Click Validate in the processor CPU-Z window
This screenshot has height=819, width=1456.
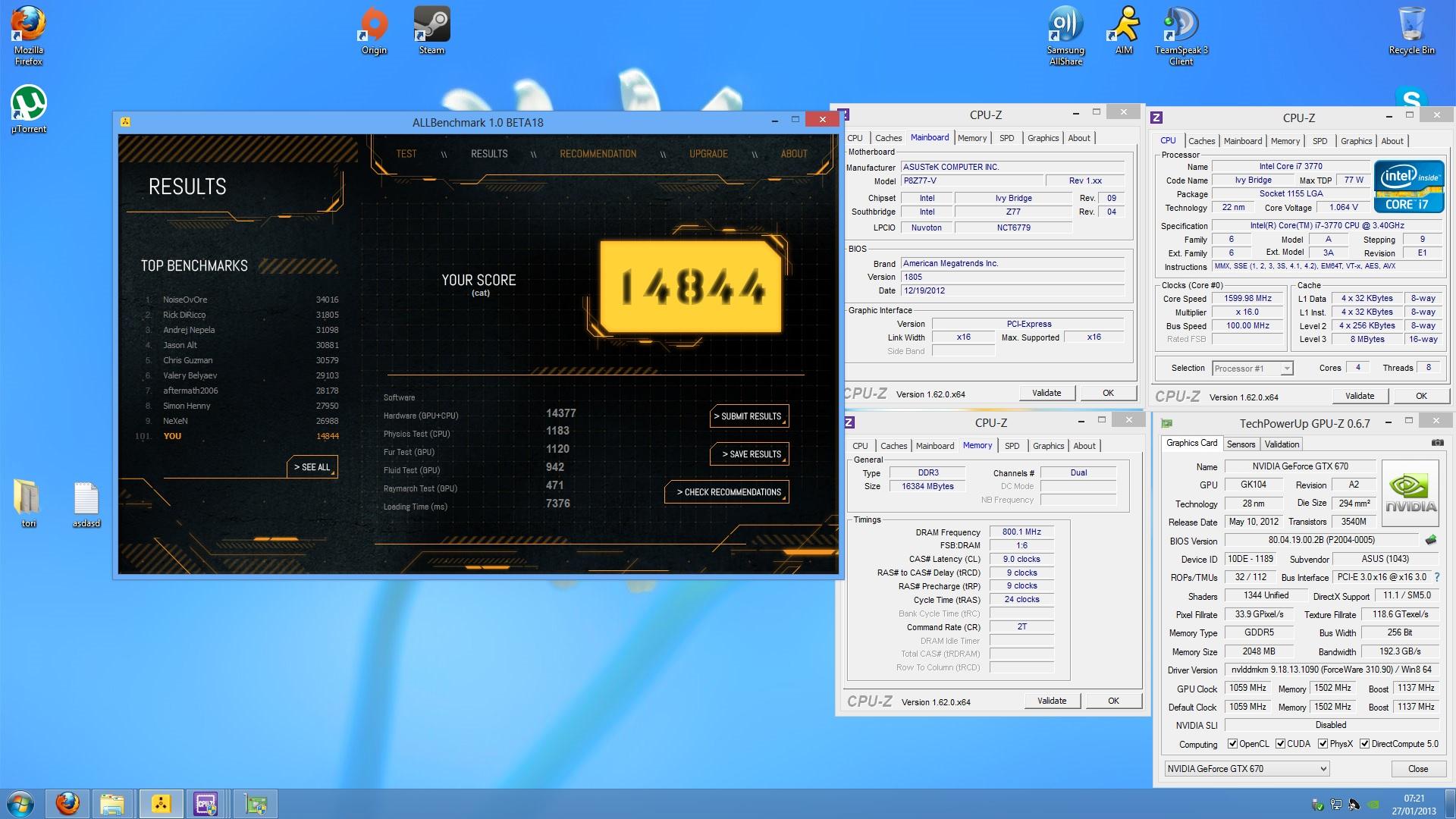[x=1359, y=396]
